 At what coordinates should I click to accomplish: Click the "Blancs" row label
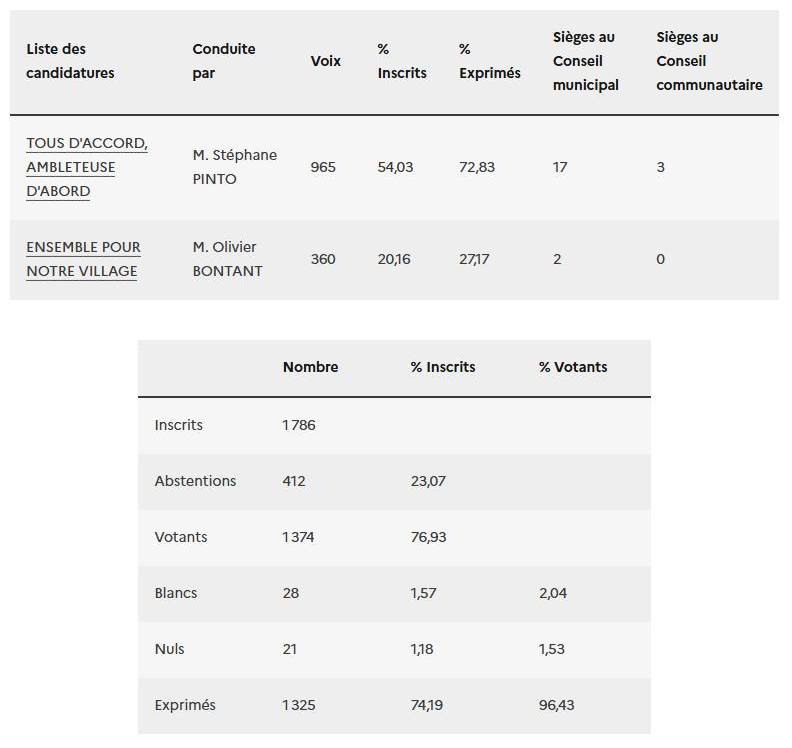(176, 593)
